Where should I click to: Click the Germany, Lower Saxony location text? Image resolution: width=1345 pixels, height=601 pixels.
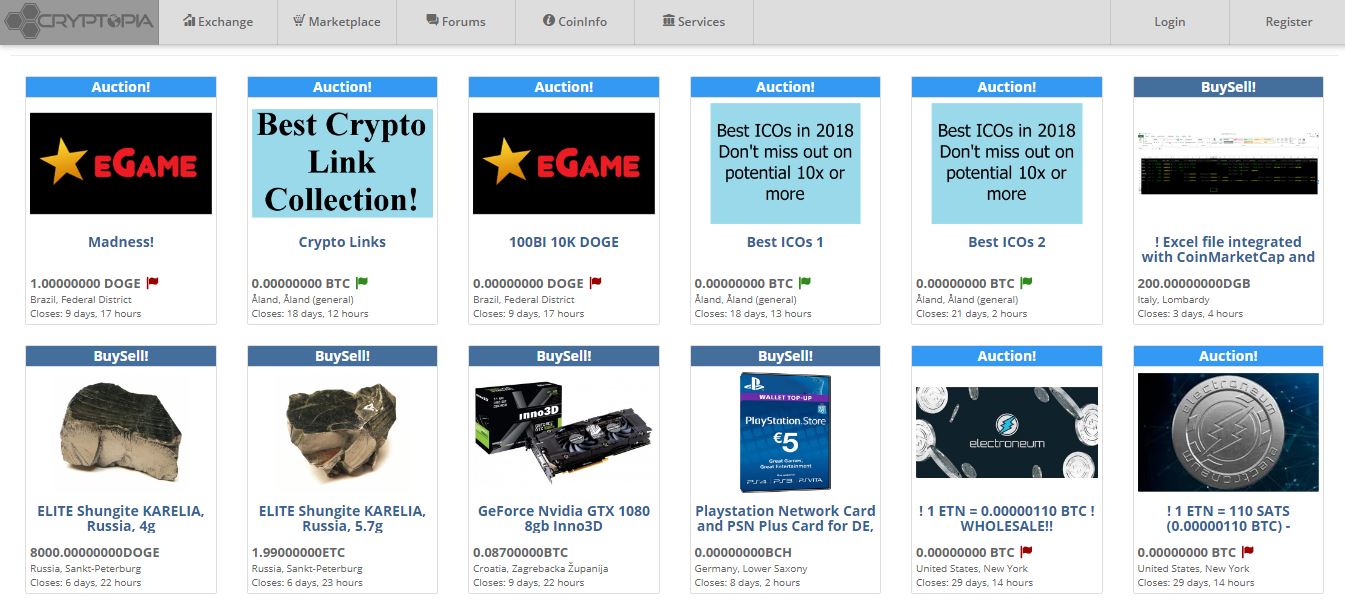coord(751,568)
